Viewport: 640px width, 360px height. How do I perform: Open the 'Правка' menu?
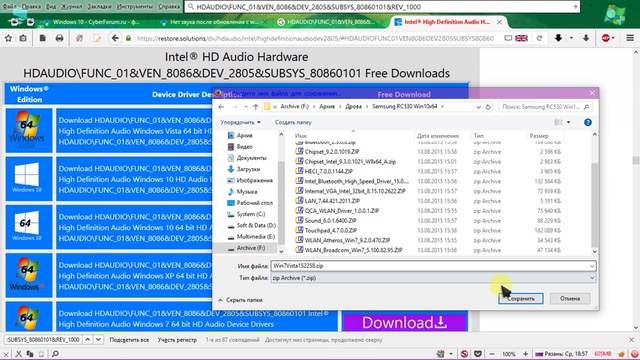pos(31,7)
